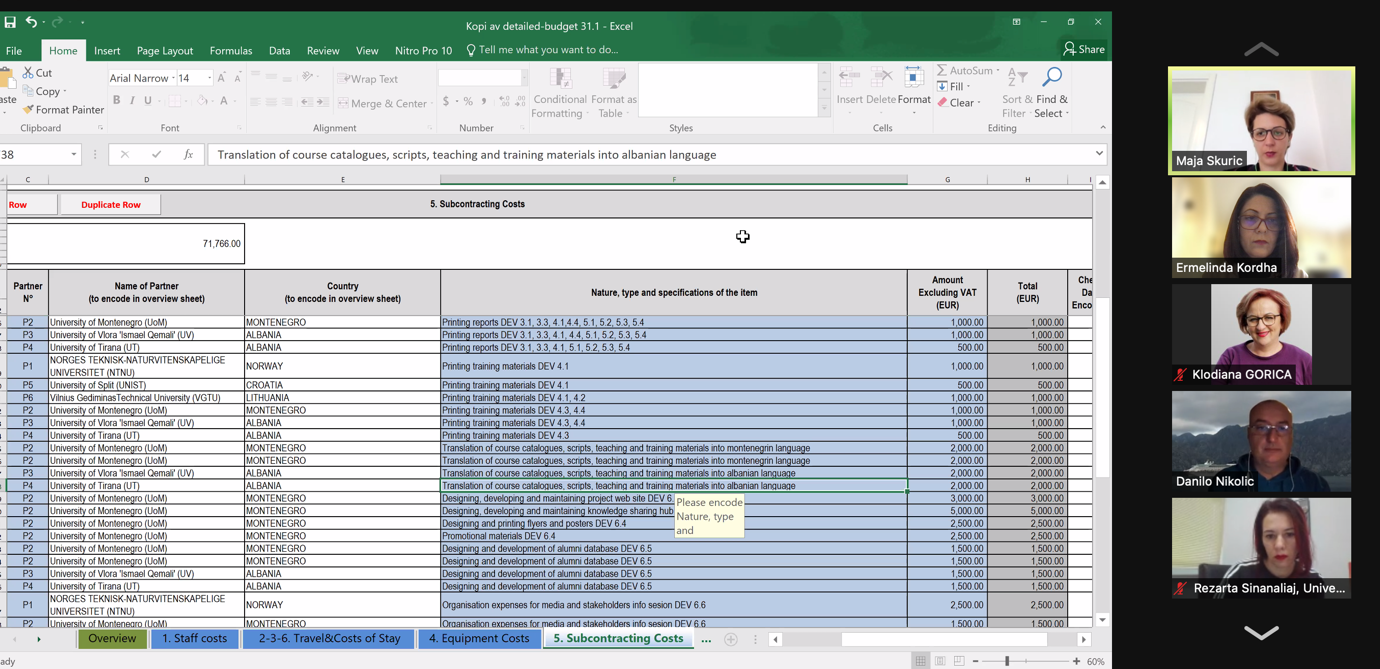Click the Font Color A swatch
1380x669 pixels.
[x=224, y=101]
